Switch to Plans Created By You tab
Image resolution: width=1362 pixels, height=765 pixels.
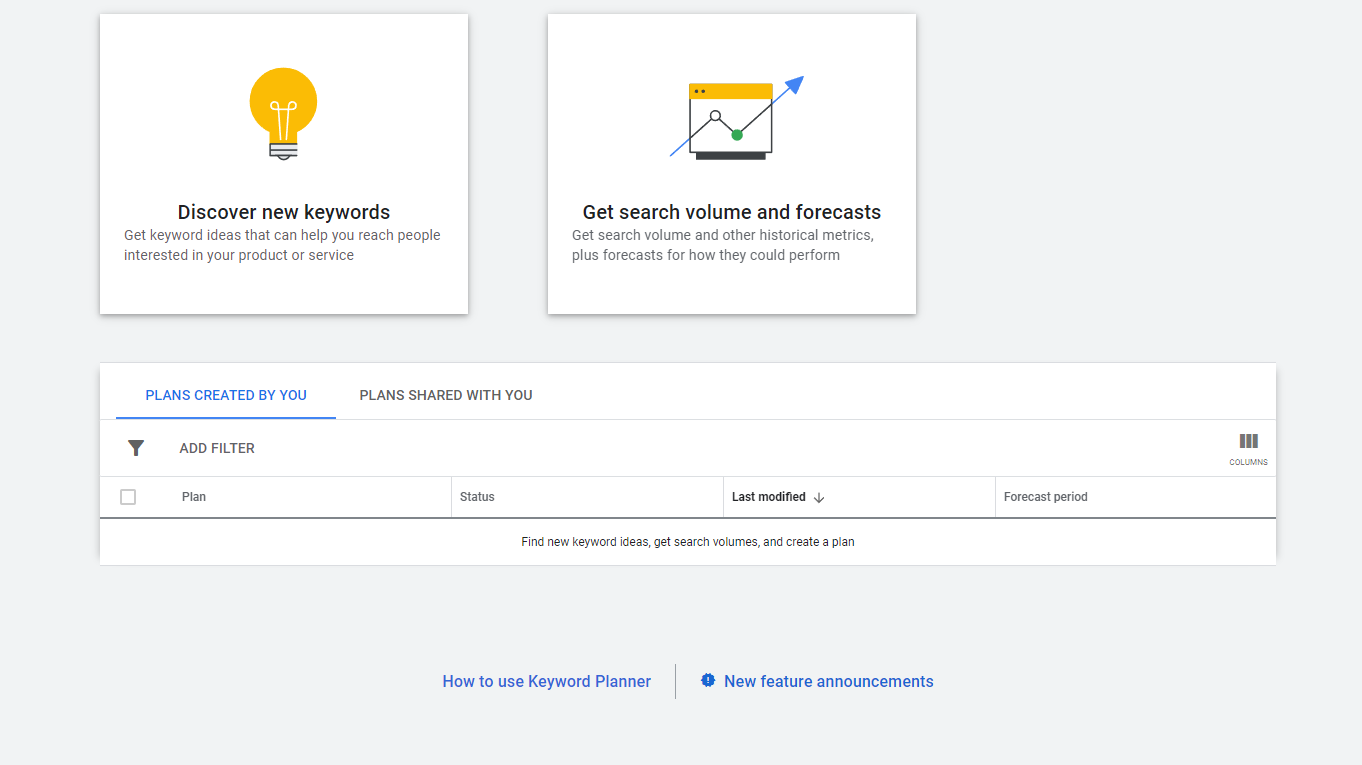coord(226,395)
